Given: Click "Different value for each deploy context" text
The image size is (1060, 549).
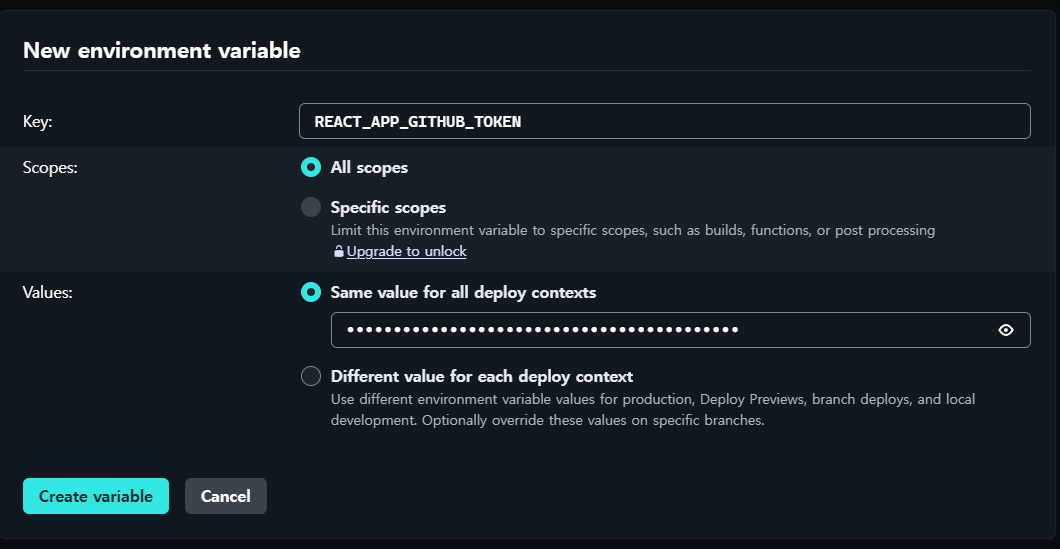Looking at the screenshot, I should coord(481,377).
